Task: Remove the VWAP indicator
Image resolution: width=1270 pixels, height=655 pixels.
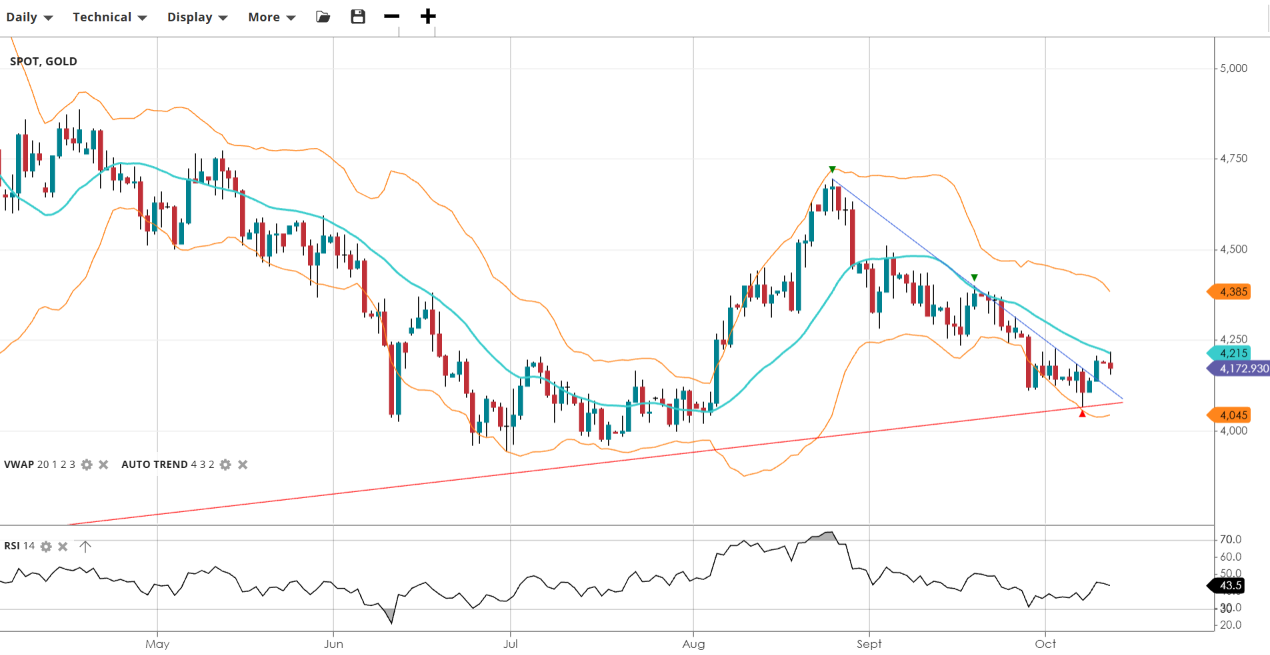Action: coord(103,465)
